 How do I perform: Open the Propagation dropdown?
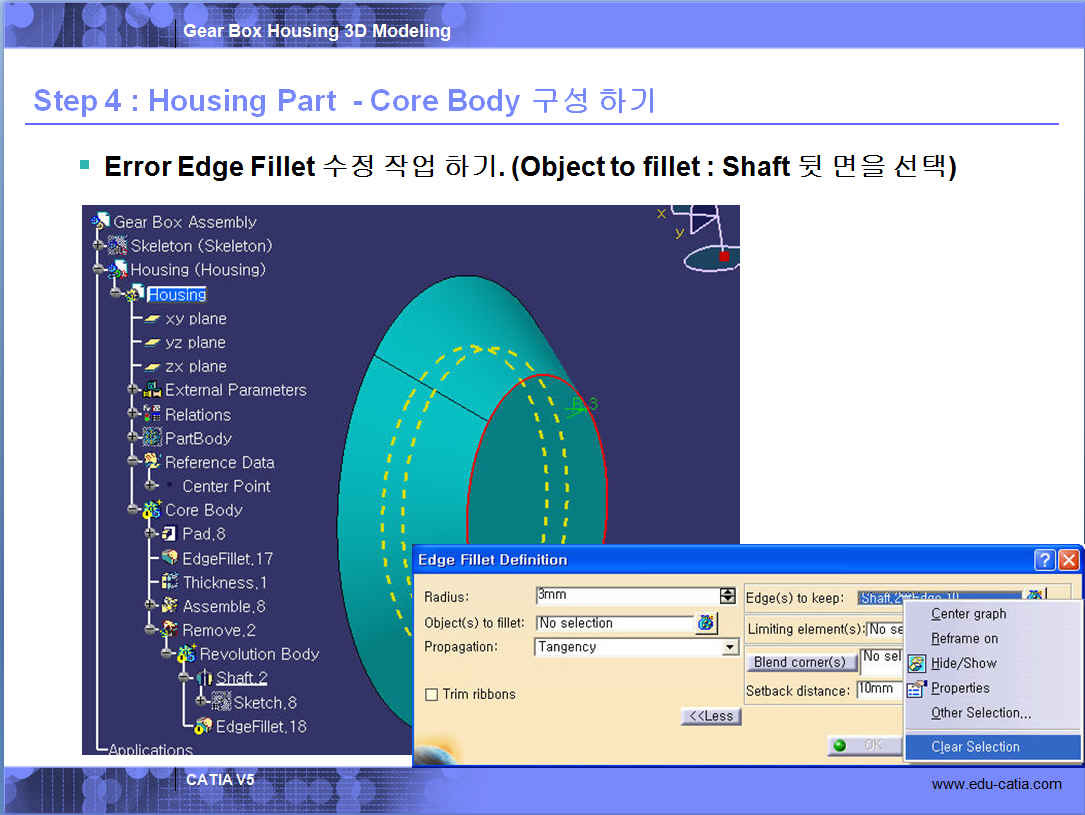[730, 647]
